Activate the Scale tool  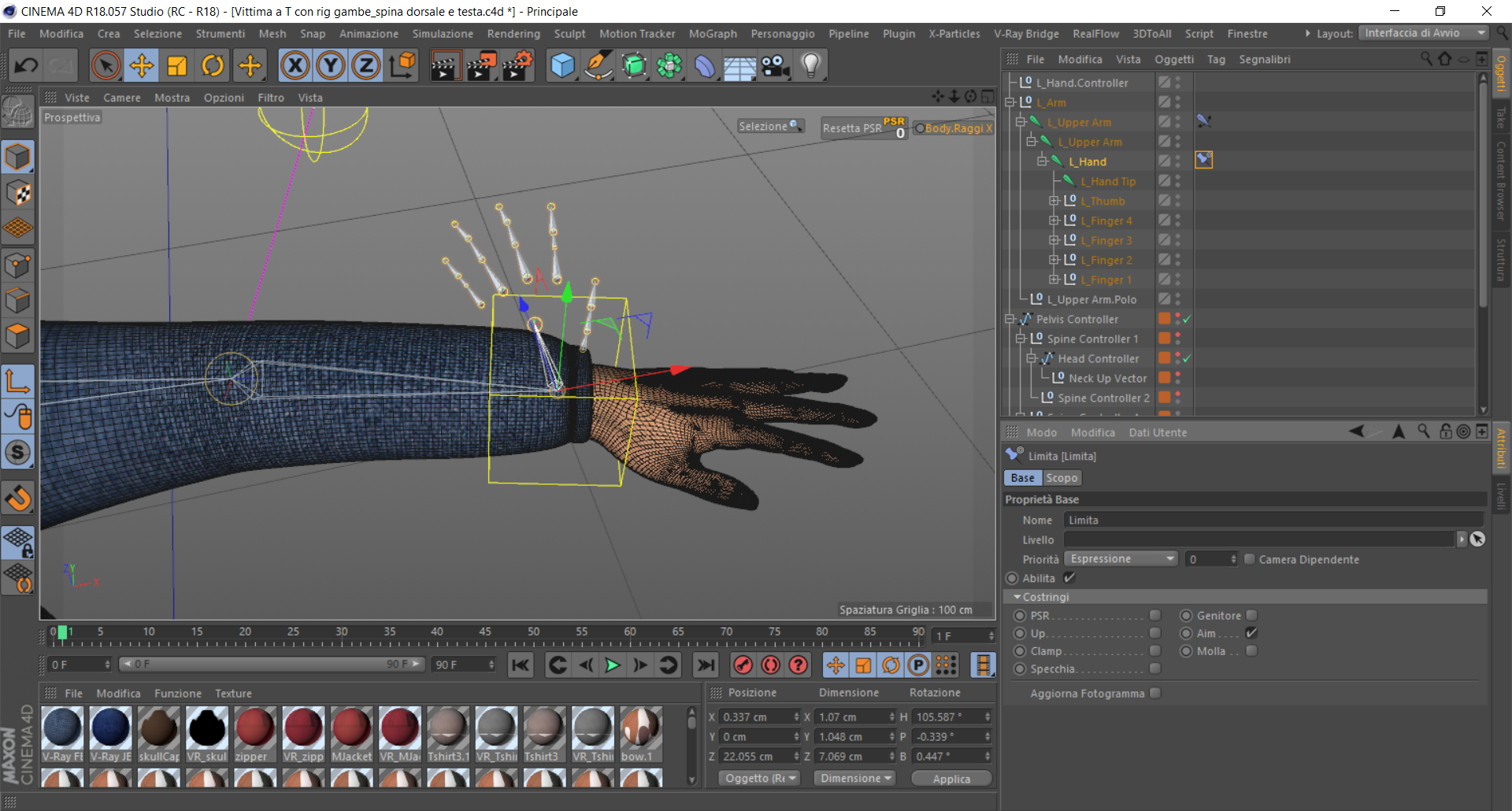coord(177,65)
